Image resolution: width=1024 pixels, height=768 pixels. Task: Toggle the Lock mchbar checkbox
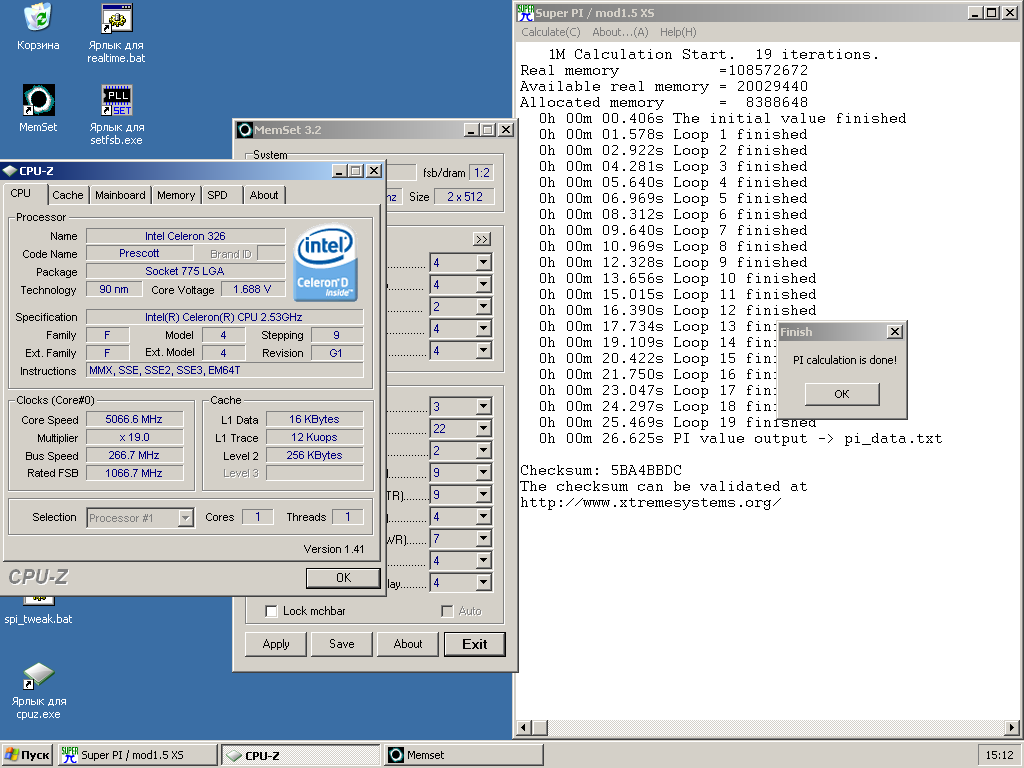271,611
